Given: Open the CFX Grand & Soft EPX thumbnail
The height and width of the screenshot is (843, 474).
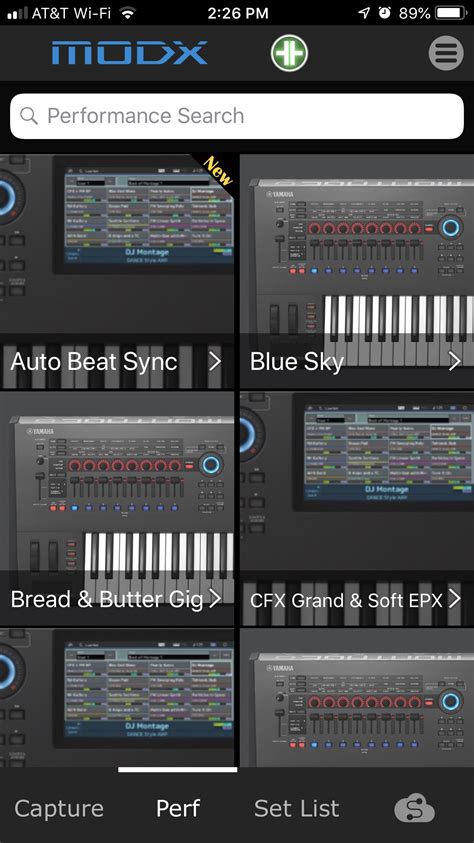Looking at the screenshot, I should [x=357, y=509].
